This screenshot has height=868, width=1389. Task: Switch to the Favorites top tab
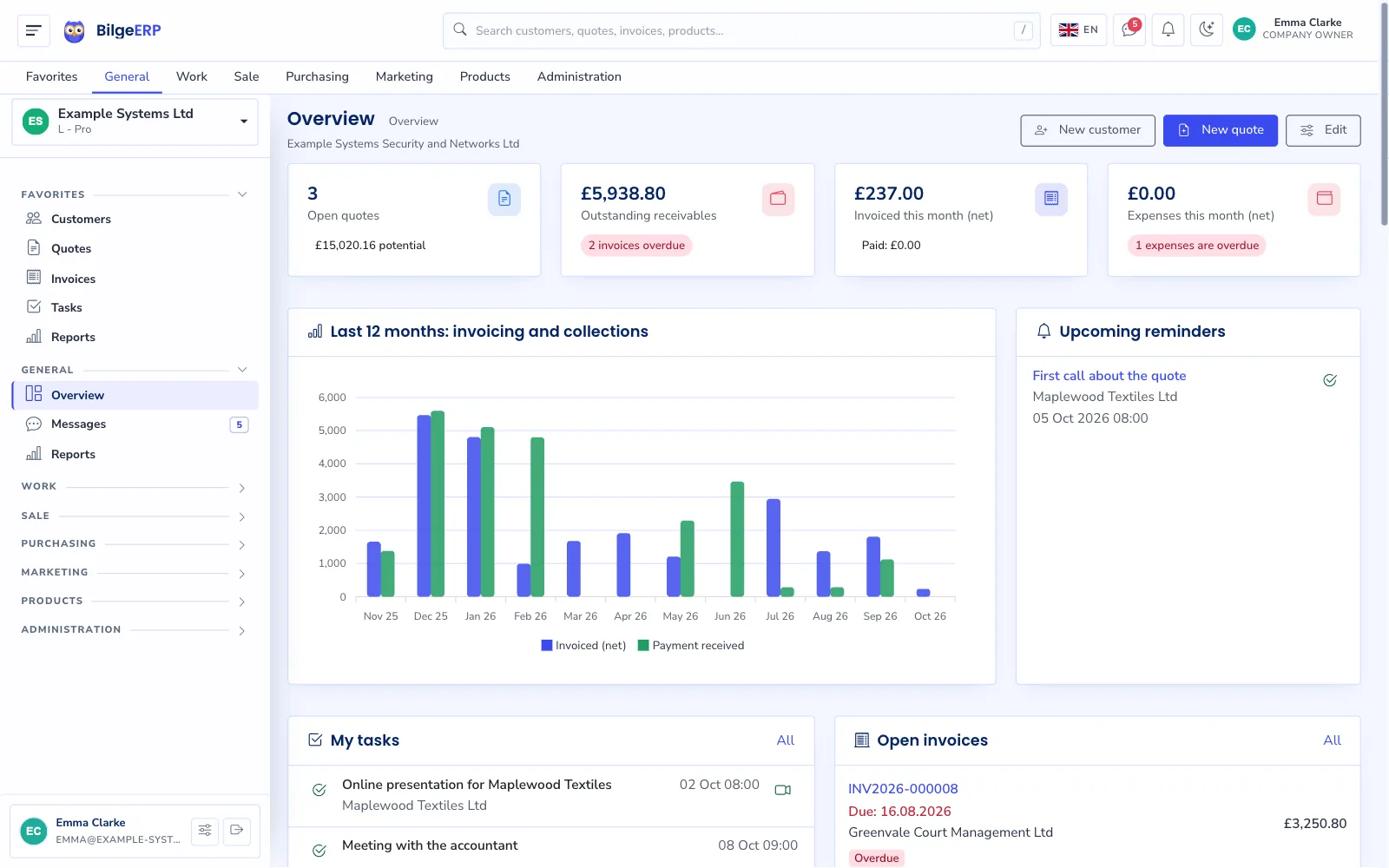click(x=51, y=76)
